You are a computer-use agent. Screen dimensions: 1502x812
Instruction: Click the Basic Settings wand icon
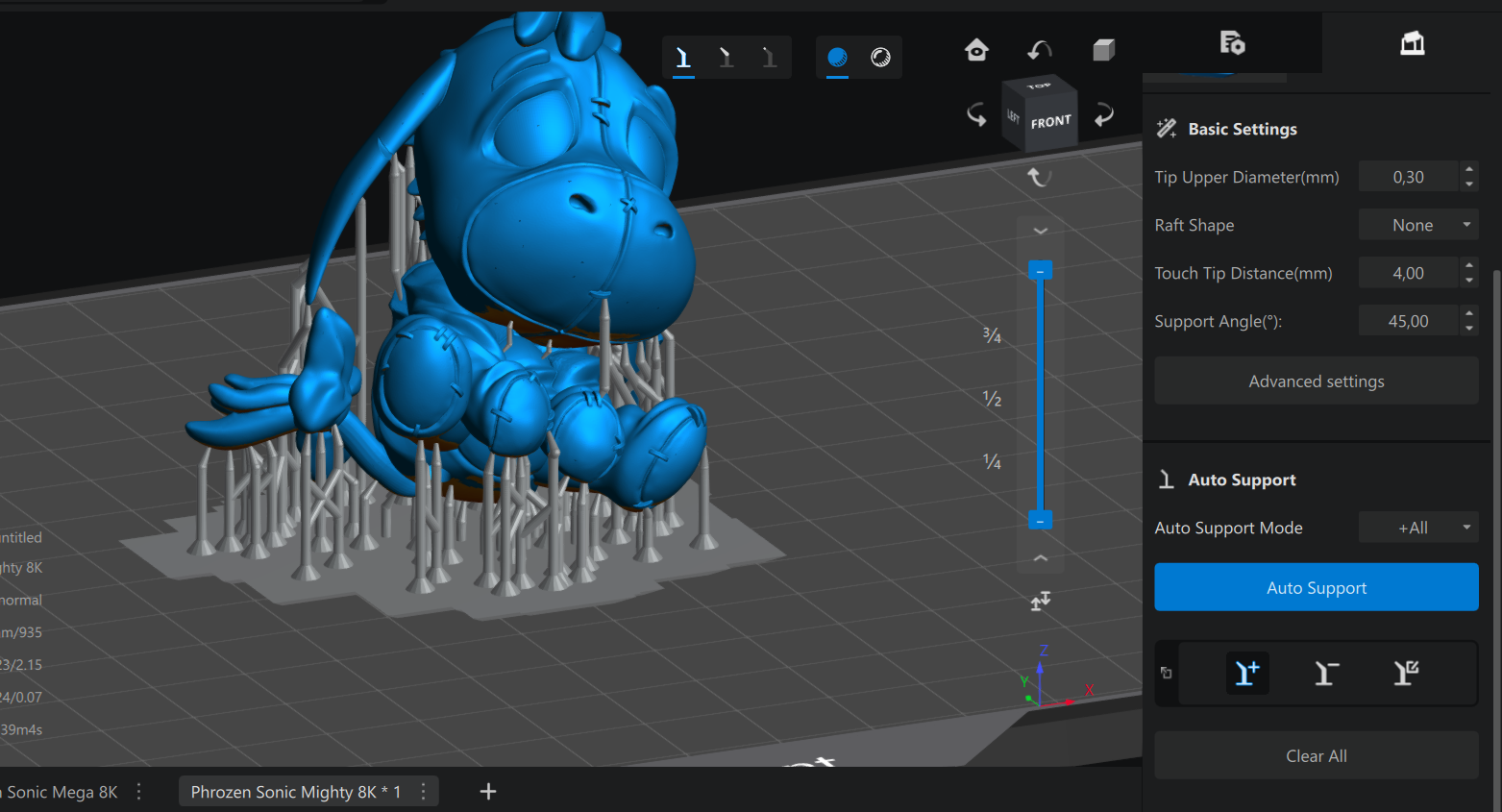tap(1167, 129)
